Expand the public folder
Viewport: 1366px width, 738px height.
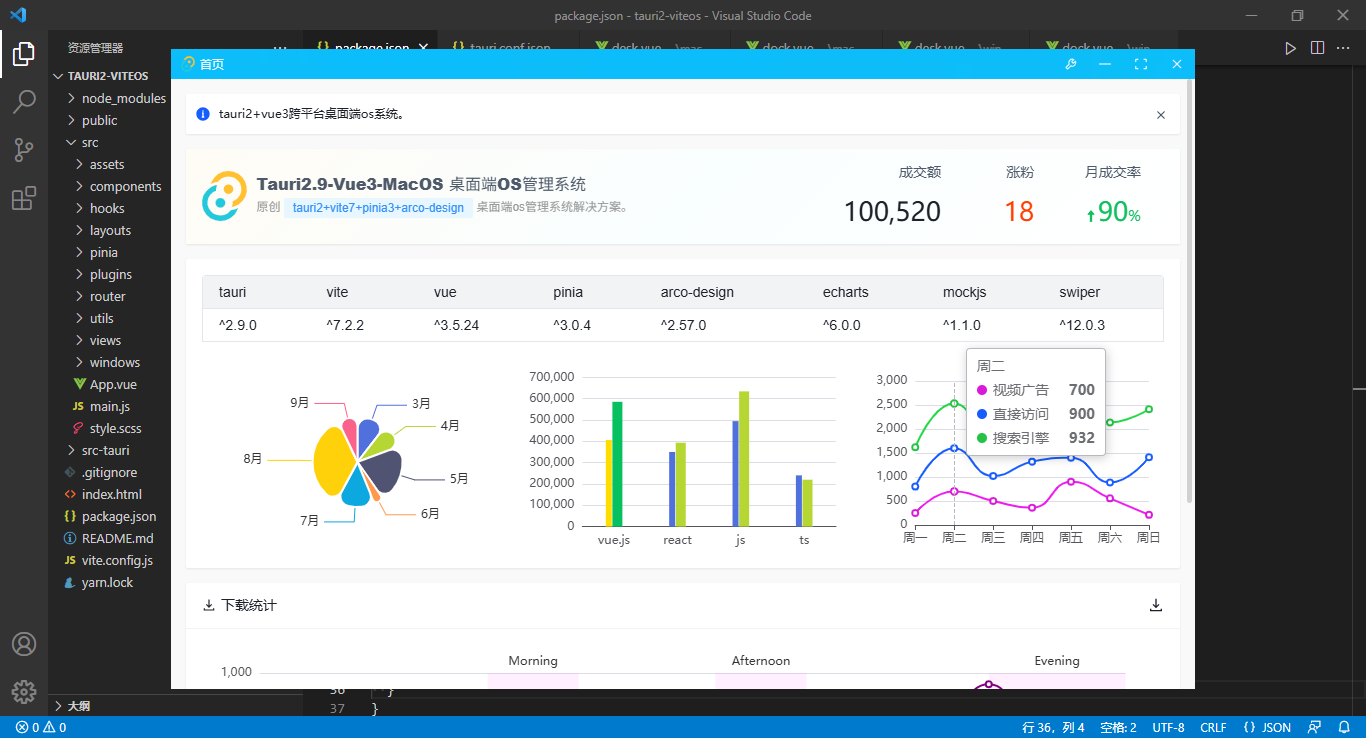71,120
